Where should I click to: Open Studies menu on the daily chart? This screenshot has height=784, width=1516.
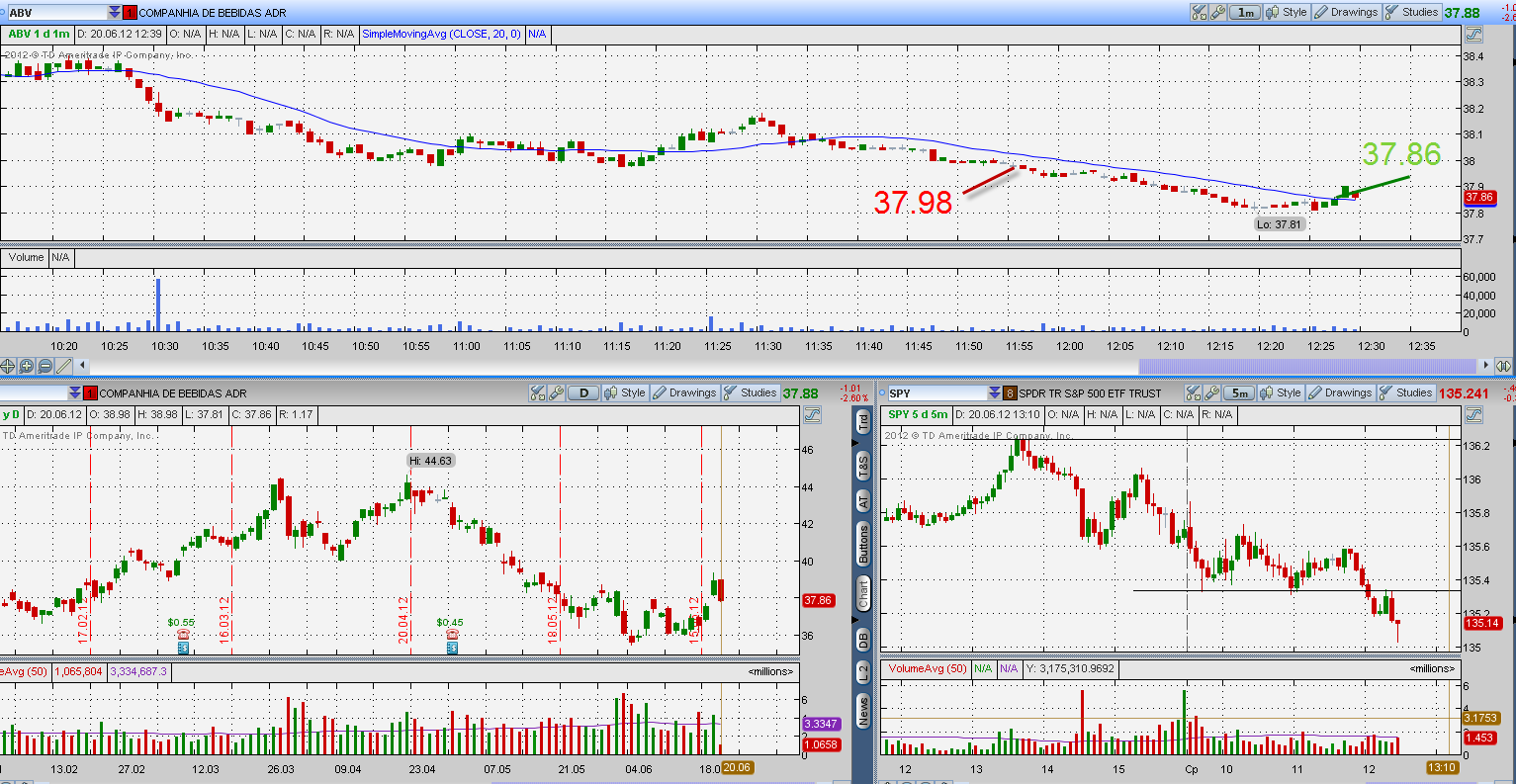tap(750, 392)
